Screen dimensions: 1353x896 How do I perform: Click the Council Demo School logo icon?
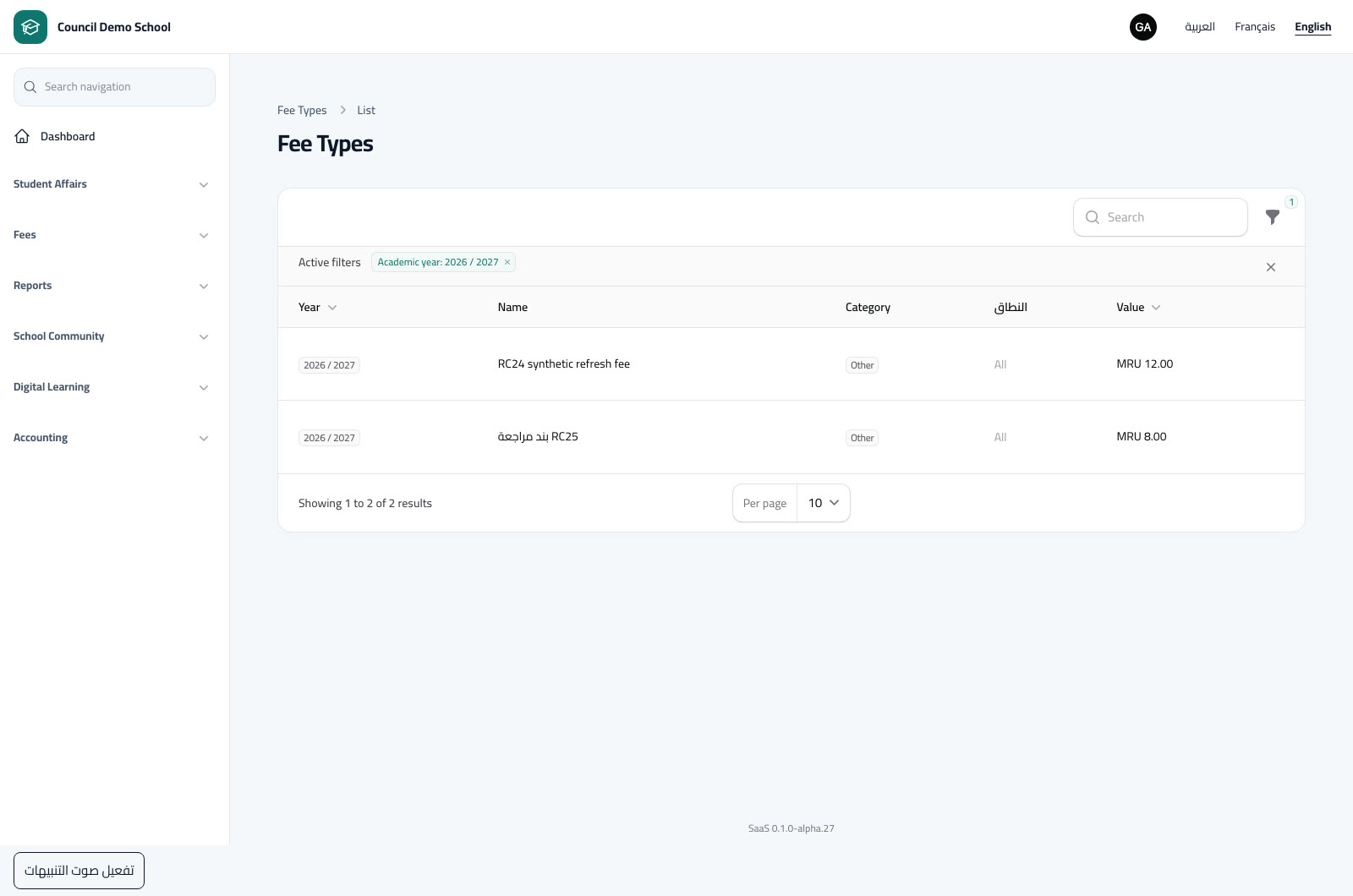30,27
